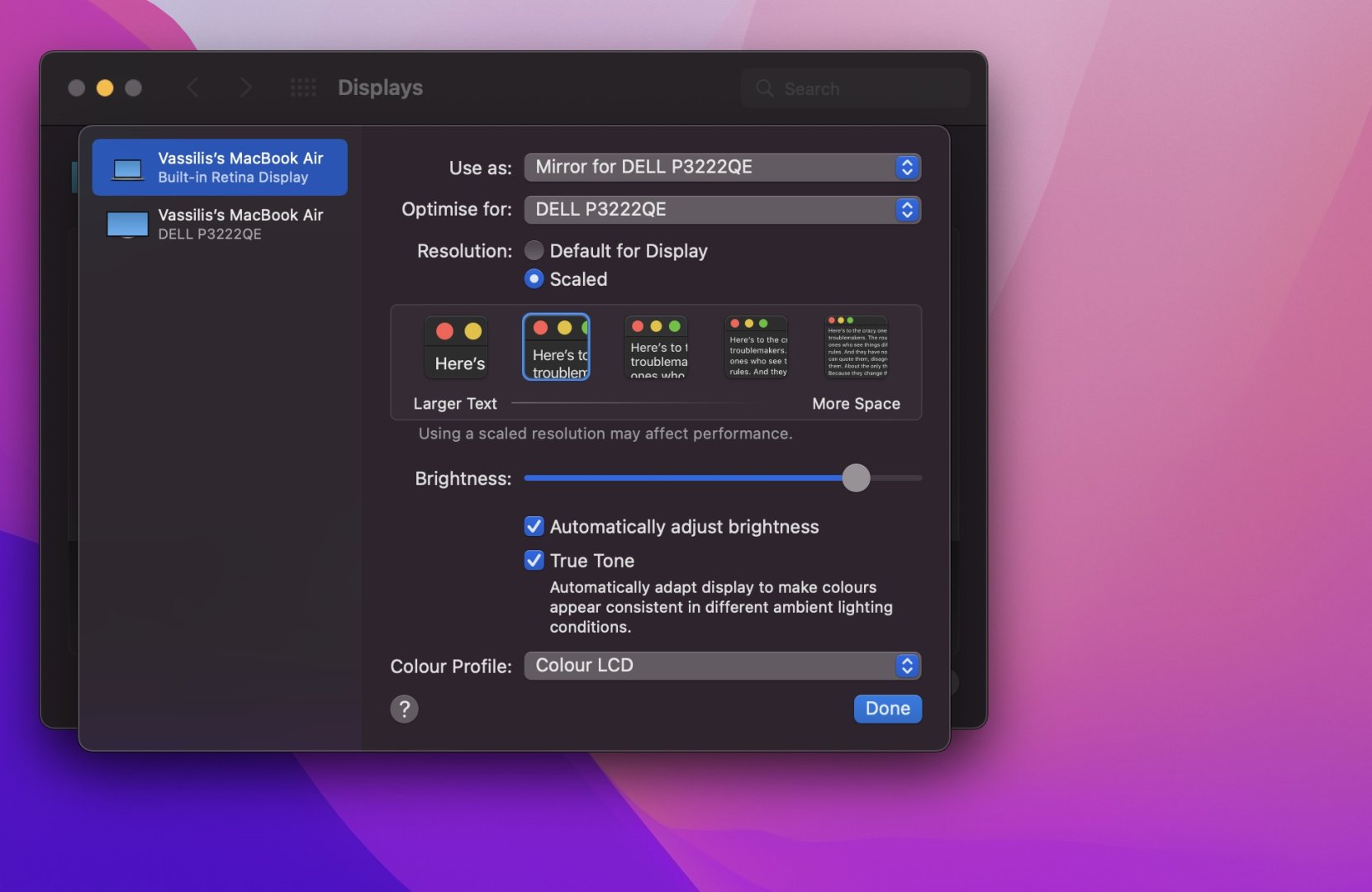
Task: Select Vassilis's MacBook Air Built-in Retina Display
Action: 220,168
